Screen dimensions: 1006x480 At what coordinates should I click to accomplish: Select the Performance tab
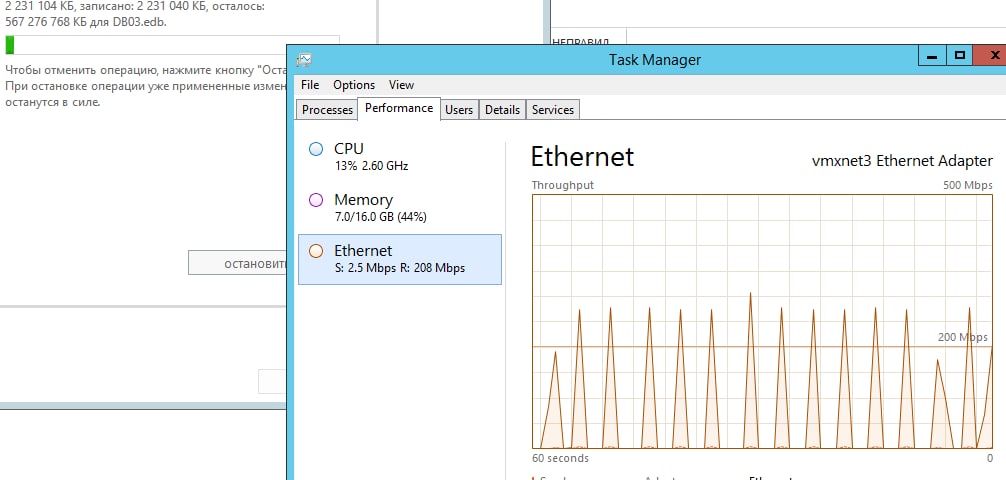click(x=399, y=108)
